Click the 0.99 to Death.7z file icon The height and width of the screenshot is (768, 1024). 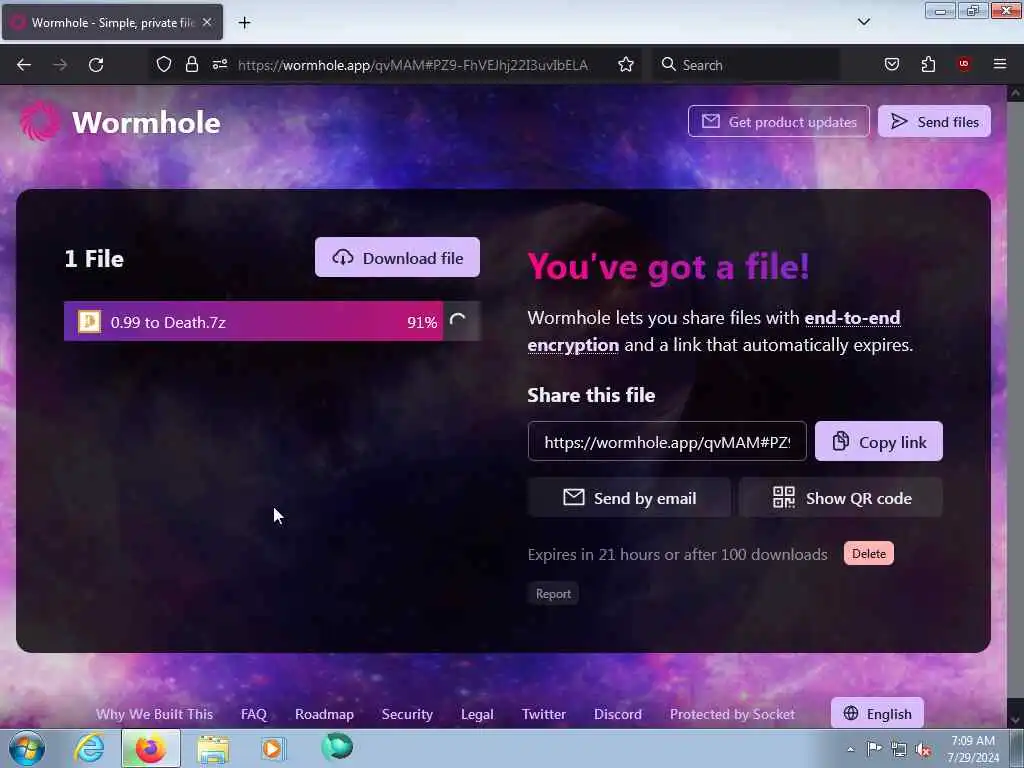(89, 321)
